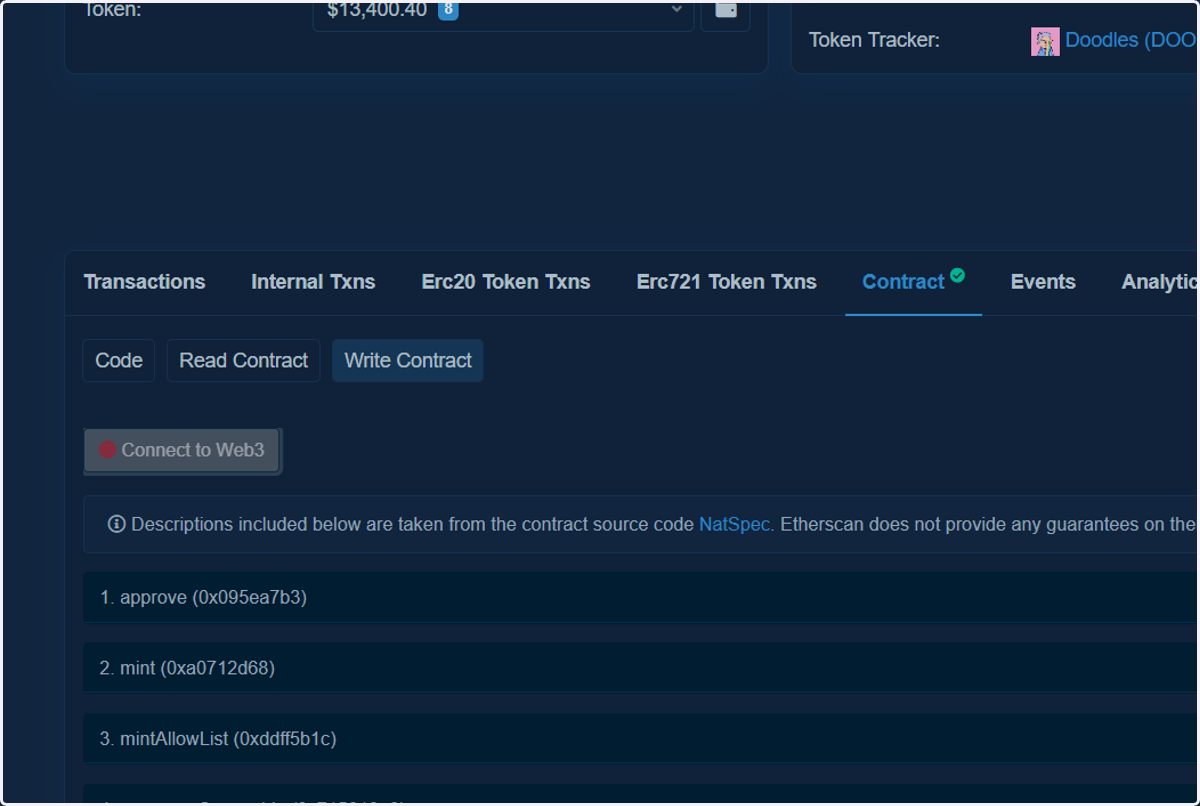The image size is (1200, 806).
Task: Open the Transactions tab
Action: [x=144, y=282]
